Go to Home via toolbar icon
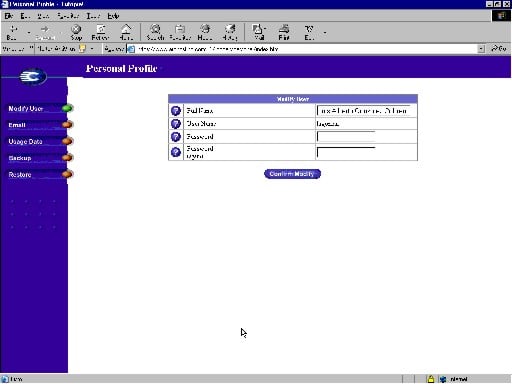 (126, 32)
